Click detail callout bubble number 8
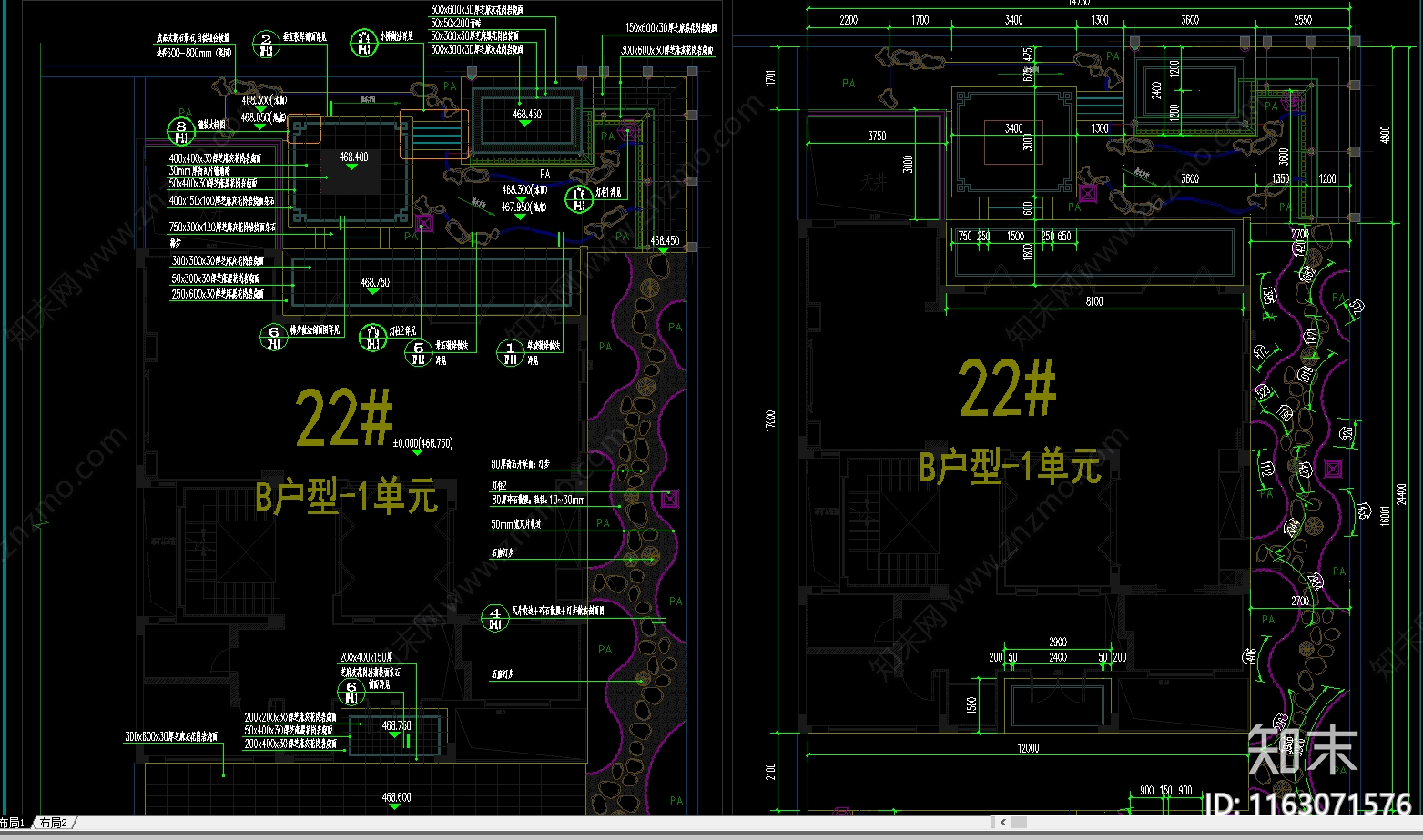 181,130
